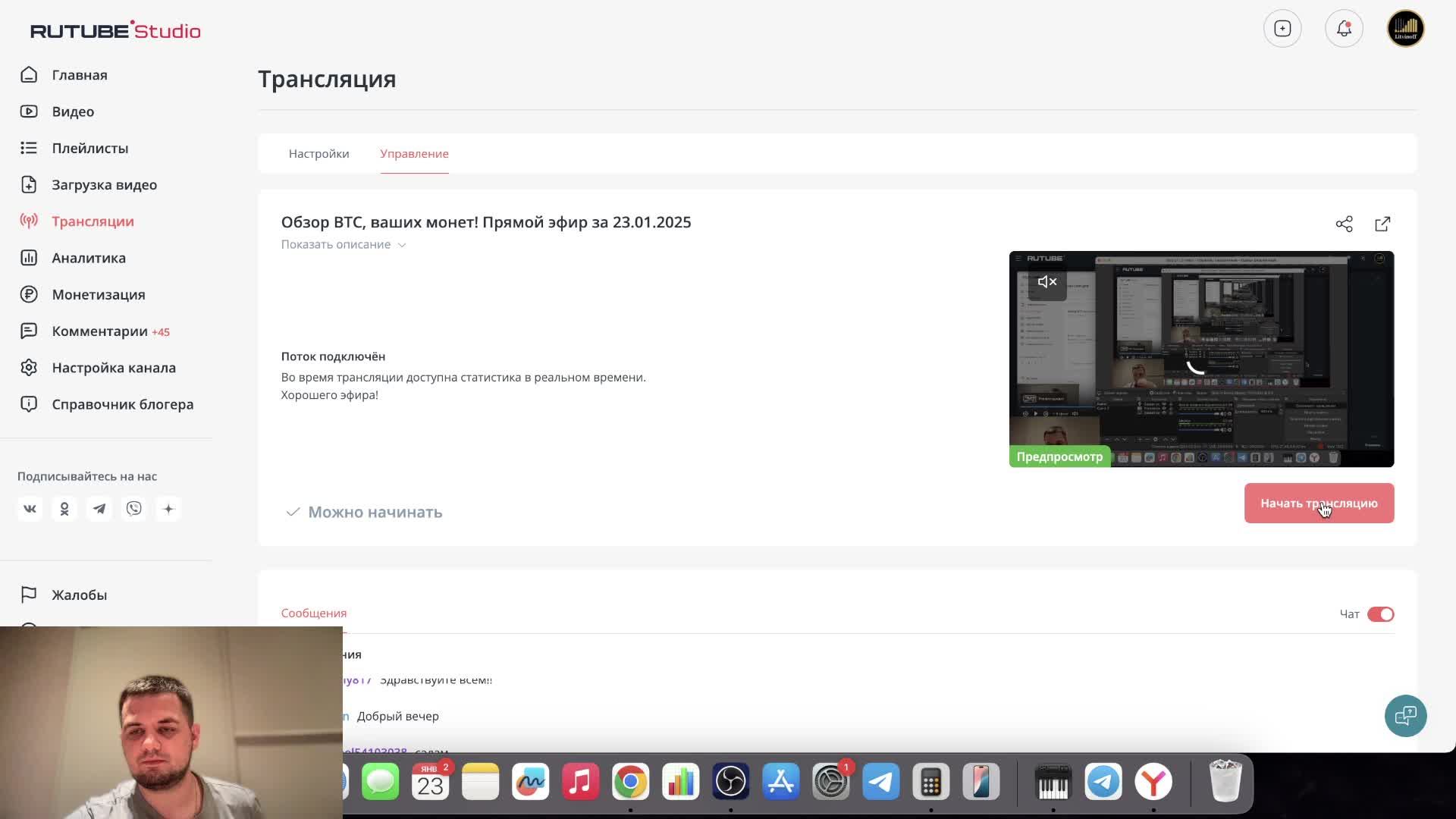Open the Telegram social link icon in sidebar

[x=99, y=509]
